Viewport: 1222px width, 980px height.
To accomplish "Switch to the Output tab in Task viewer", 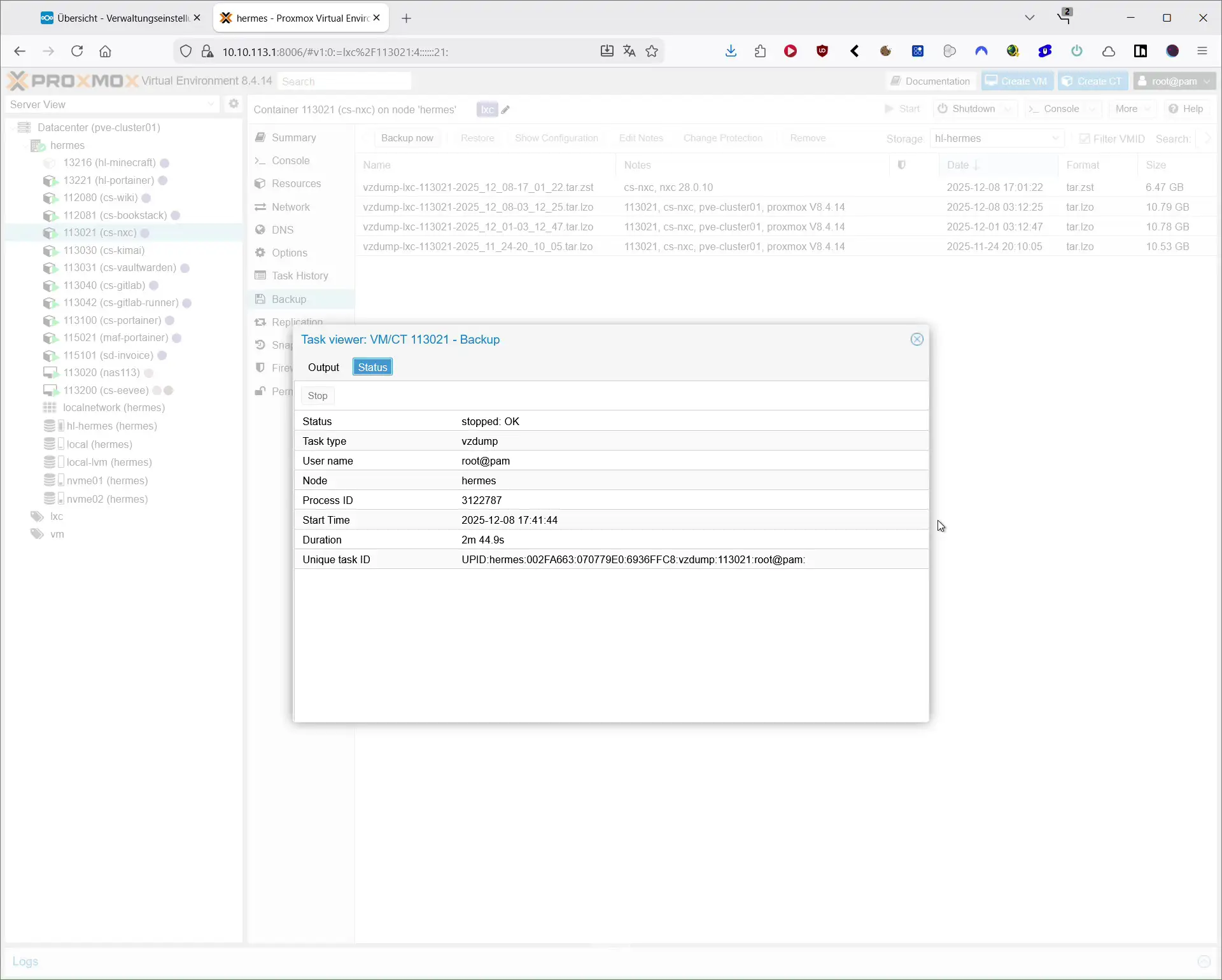I will pos(324,367).
